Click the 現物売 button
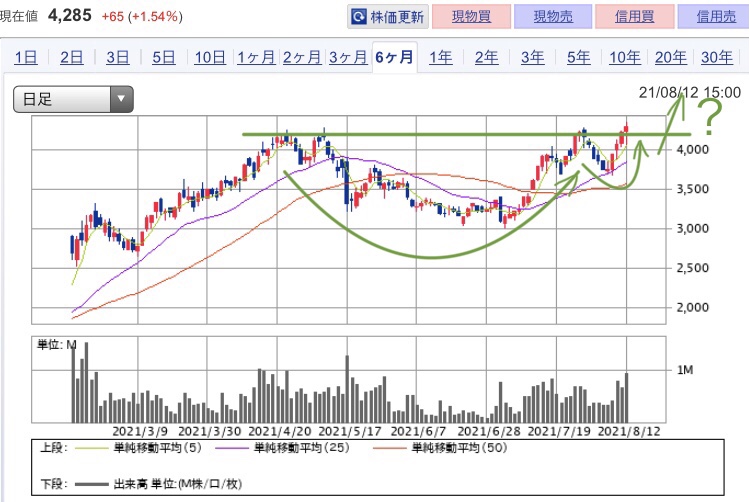This screenshot has width=749, height=502. pos(553,17)
